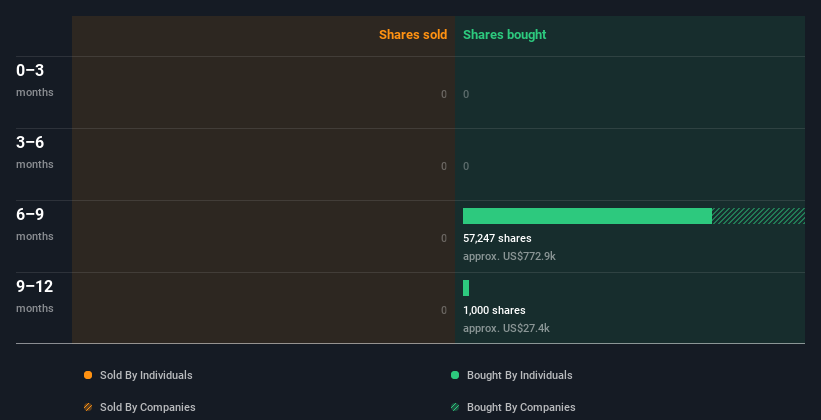This screenshot has height=420, width=821.
Task: Select the approx. US$772.9k amount
Action: [x=509, y=257]
